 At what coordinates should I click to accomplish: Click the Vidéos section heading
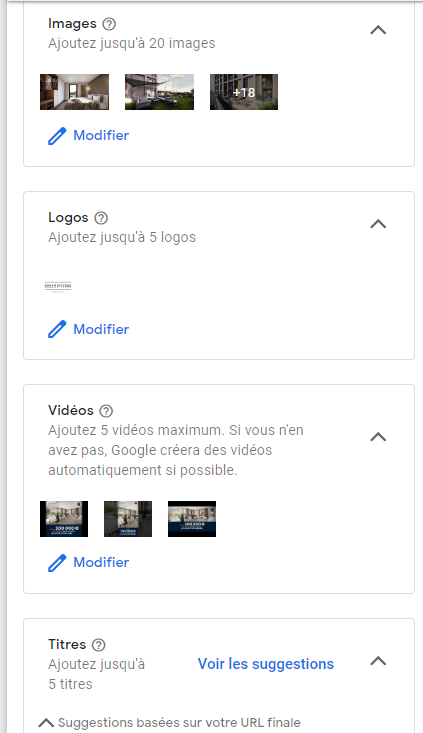coord(71,410)
